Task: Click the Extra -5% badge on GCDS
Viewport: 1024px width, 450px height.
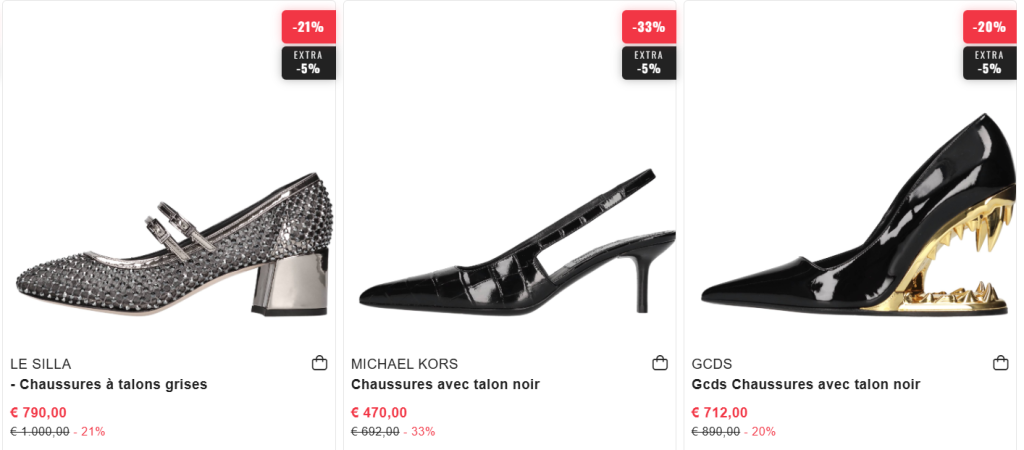Action: tap(990, 63)
